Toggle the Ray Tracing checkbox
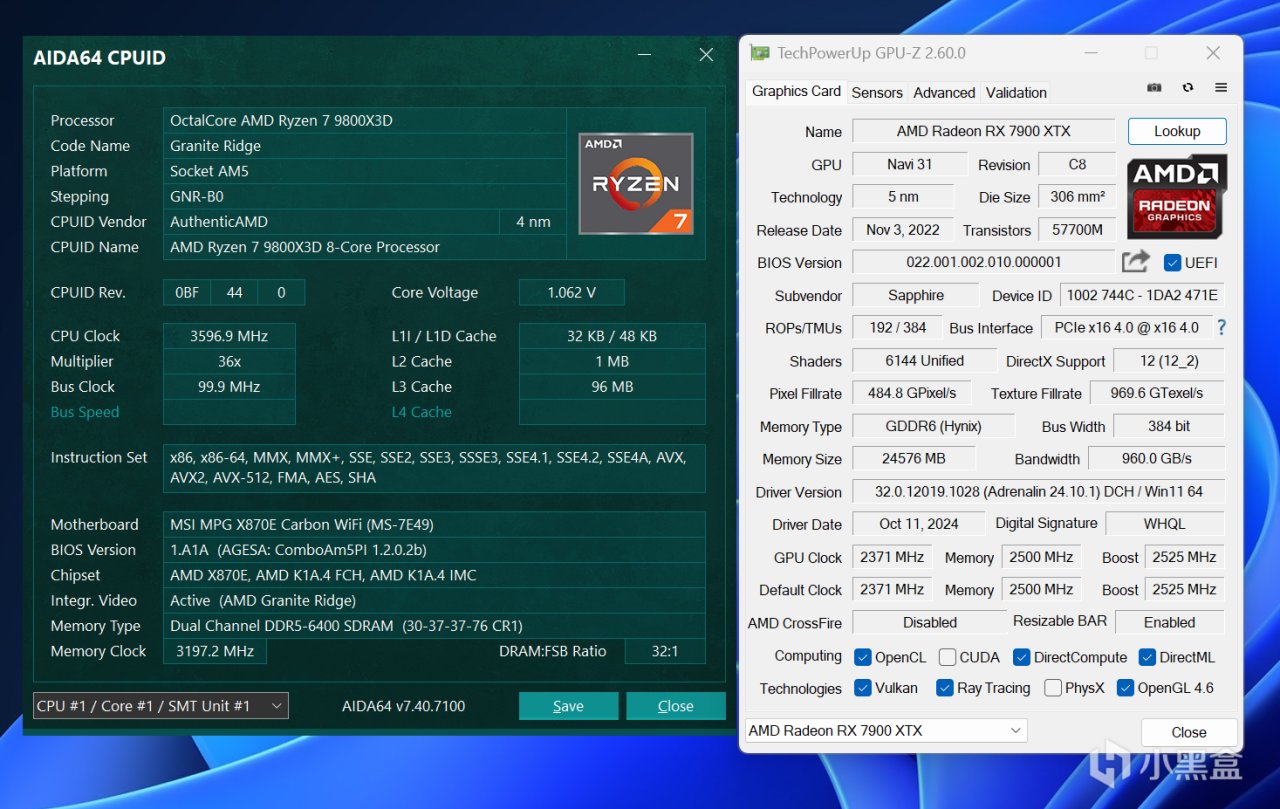 coord(944,688)
